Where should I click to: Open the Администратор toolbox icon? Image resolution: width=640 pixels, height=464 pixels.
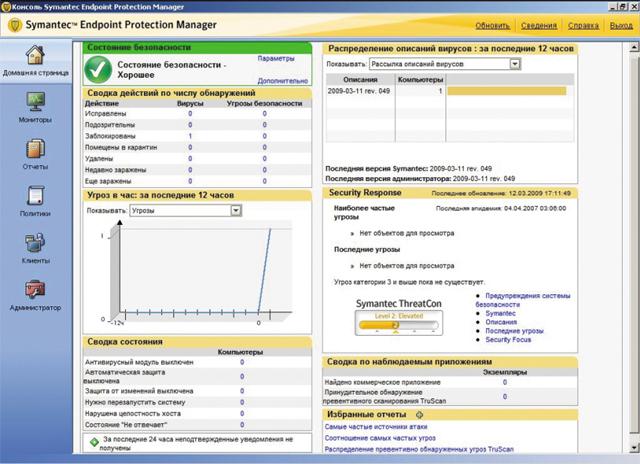tap(35, 289)
